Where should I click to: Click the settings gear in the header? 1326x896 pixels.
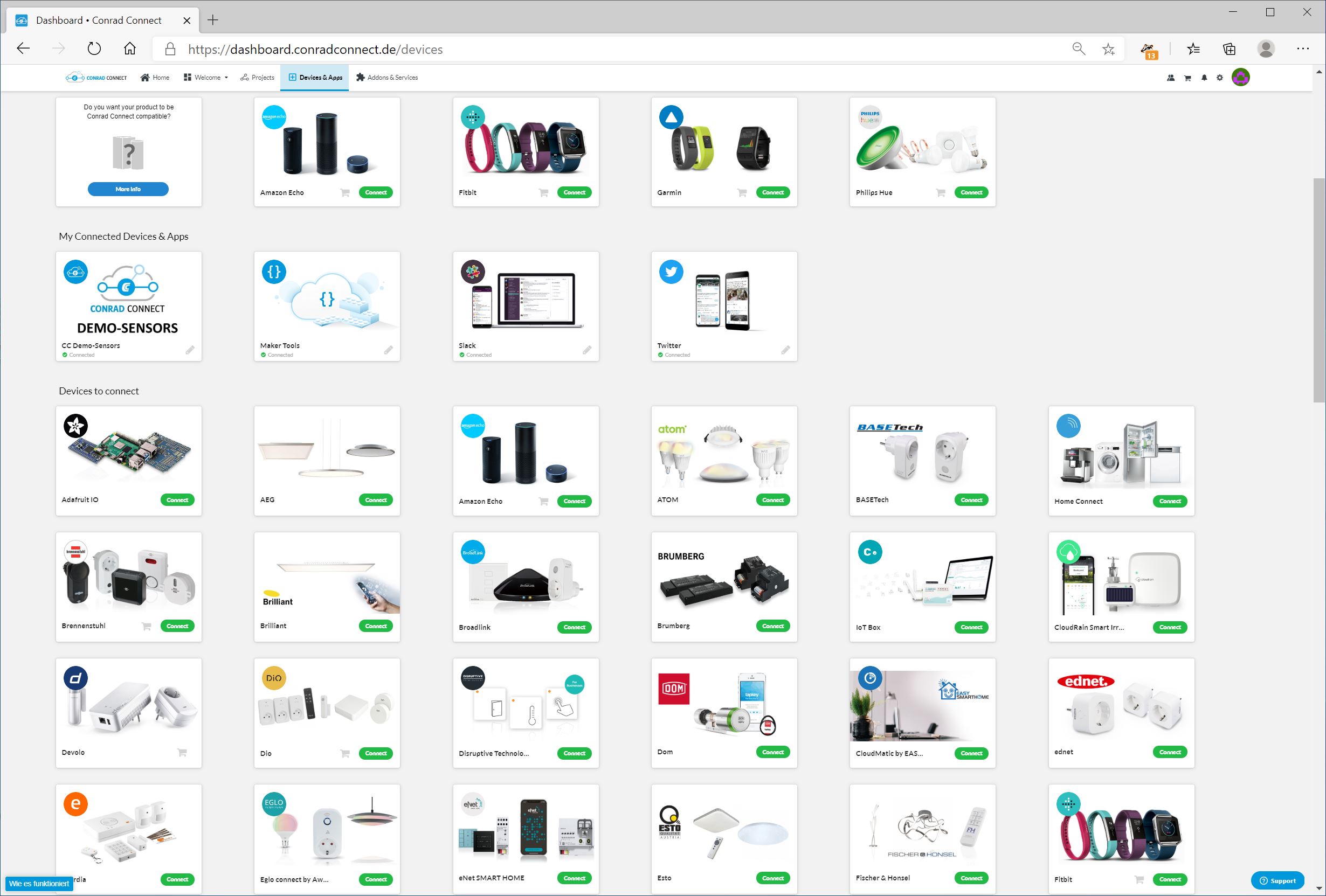pyautogui.click(x=1220, y=78)
